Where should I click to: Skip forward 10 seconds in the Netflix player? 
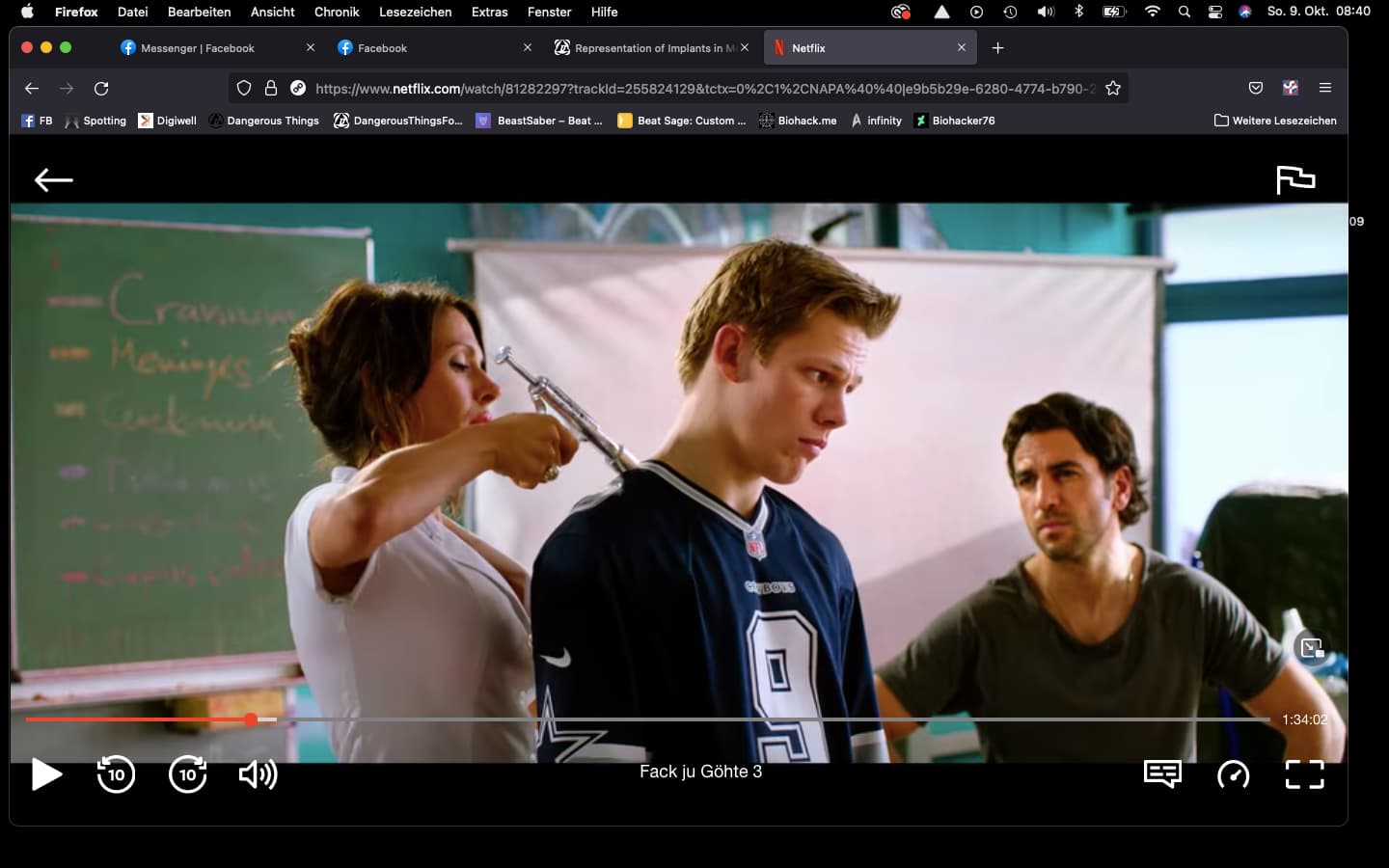pos(187,774)
